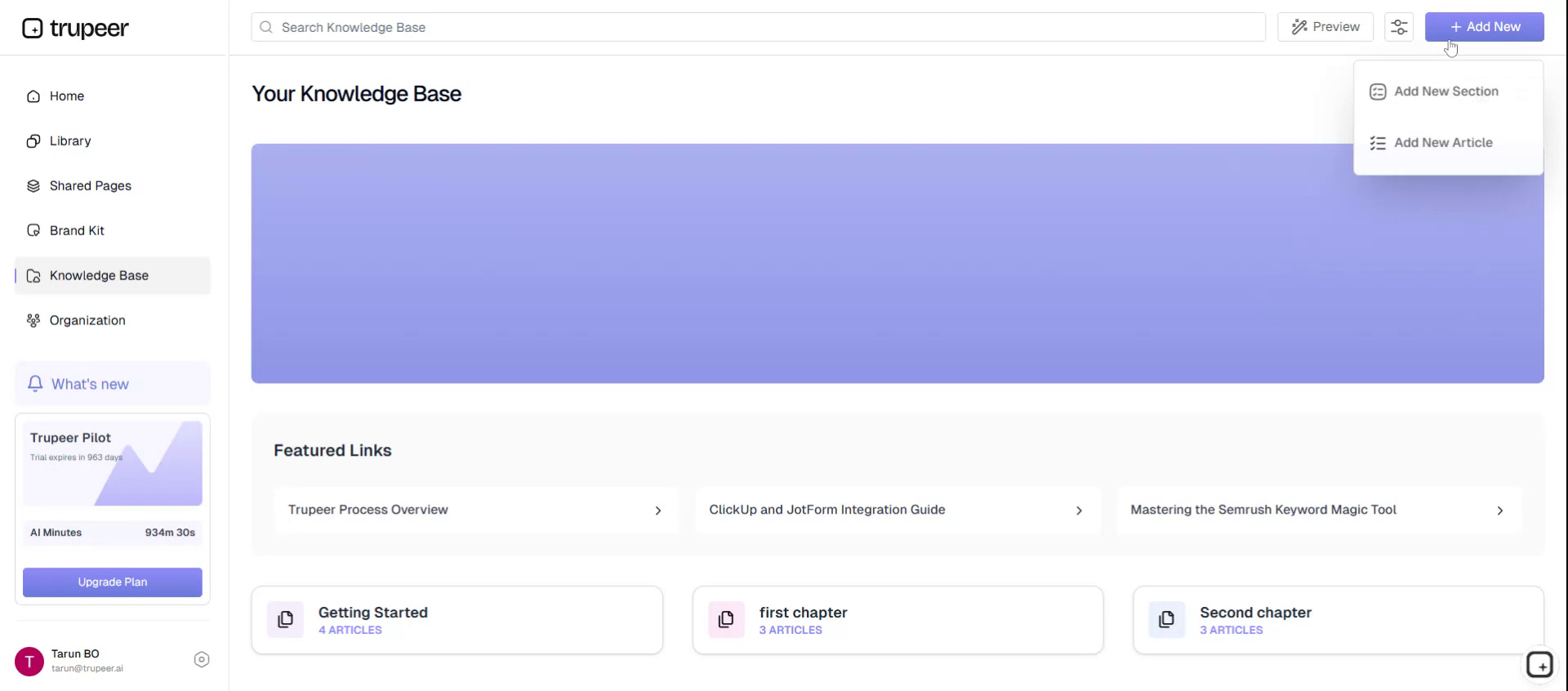Open Library in the sidebar

pos(113,141)
